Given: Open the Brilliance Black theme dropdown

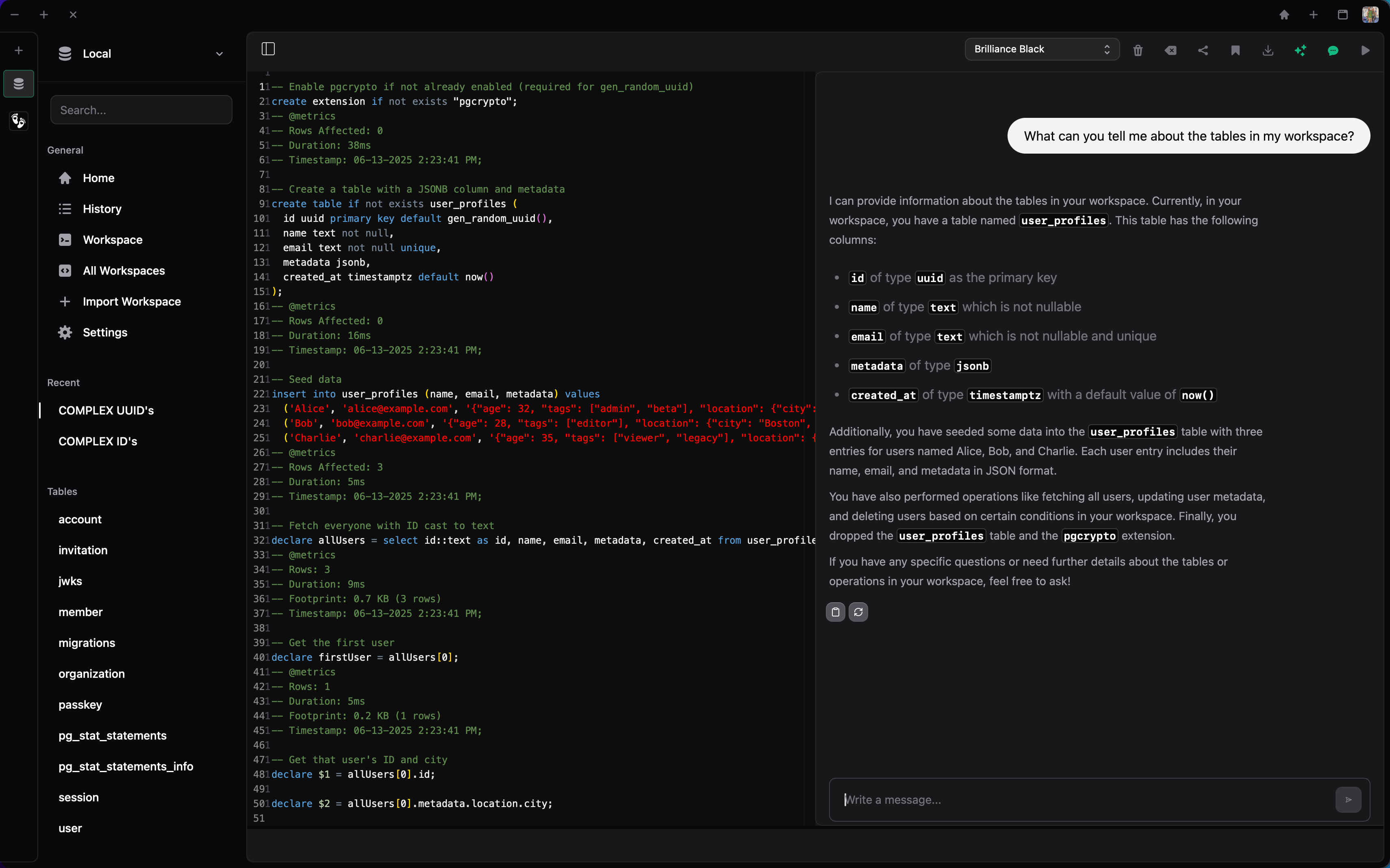Looking at the screenshot, I should tap(1042, 49).
